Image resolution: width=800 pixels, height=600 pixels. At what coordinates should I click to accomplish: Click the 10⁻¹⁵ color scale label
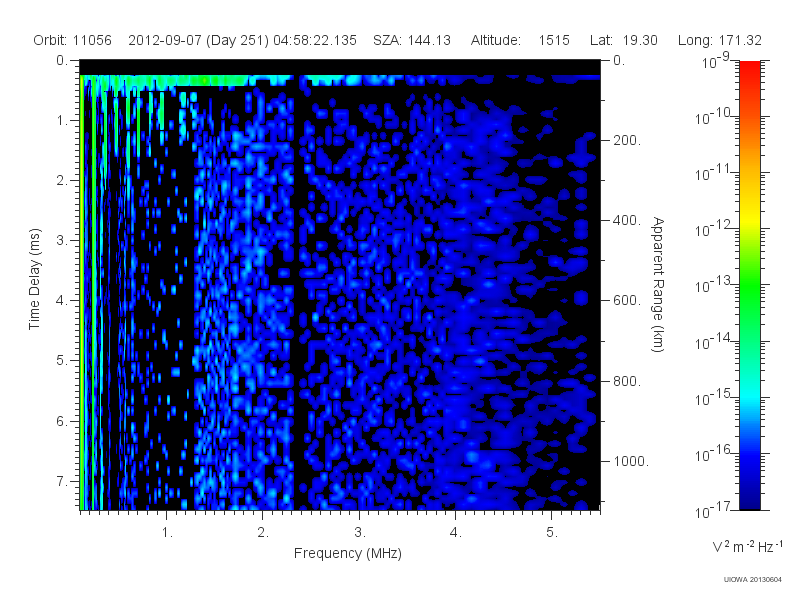714,397
